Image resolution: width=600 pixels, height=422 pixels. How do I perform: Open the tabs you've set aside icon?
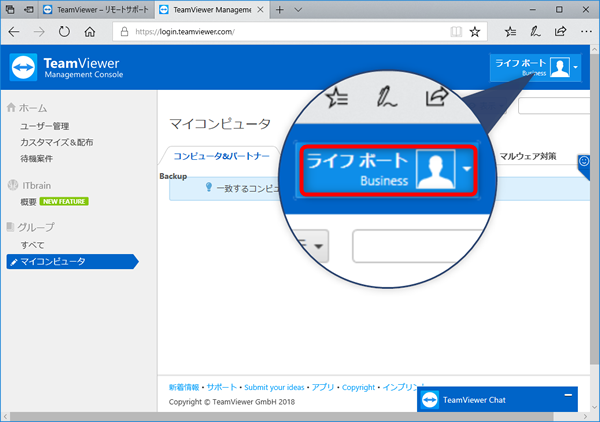[x=10, y=10]
